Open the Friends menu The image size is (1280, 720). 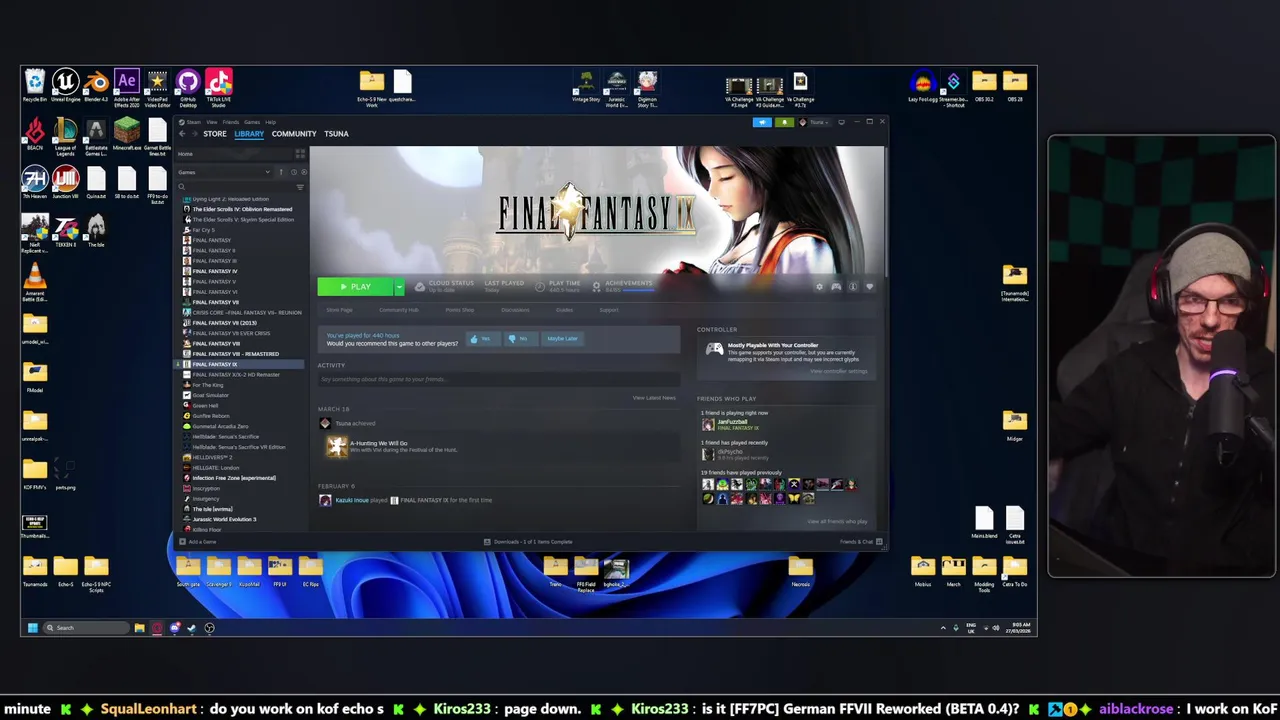[x=231, y=122]
